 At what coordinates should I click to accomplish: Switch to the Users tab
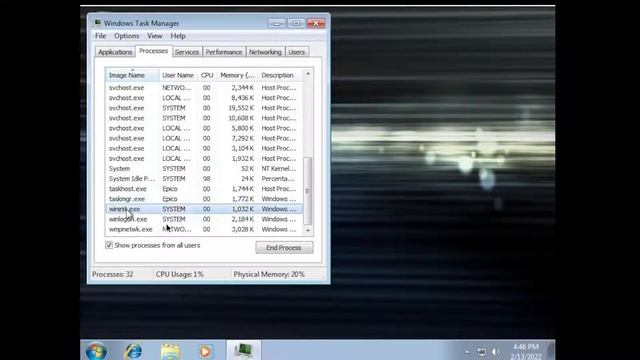pyautogui.click(x=296, y=52)
